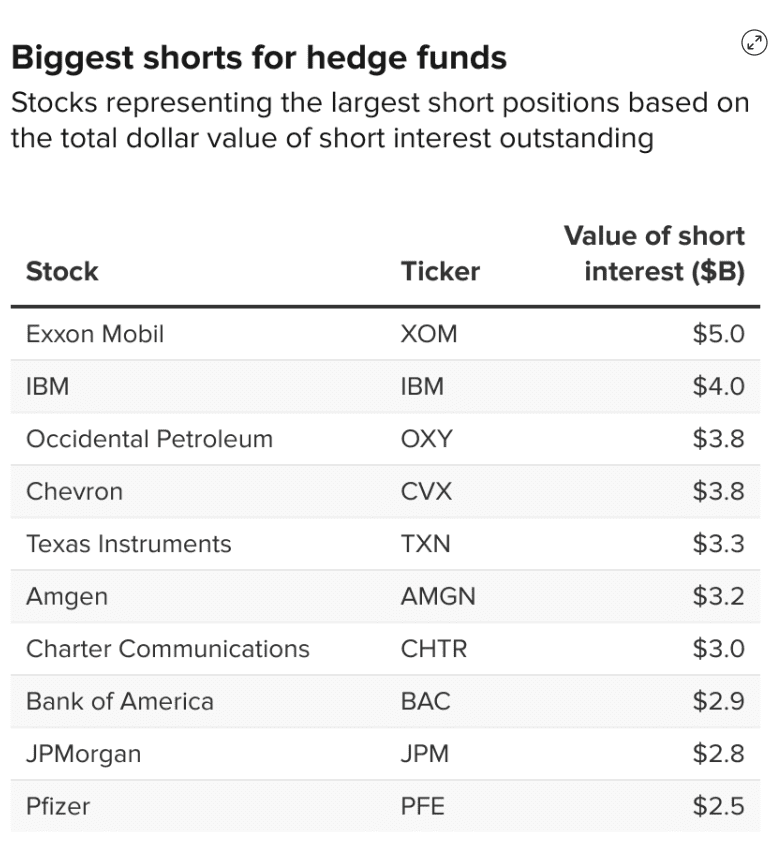Click the CHTR ticker symbol
This screenshot has width=783, height=845.
coord(434,648)
